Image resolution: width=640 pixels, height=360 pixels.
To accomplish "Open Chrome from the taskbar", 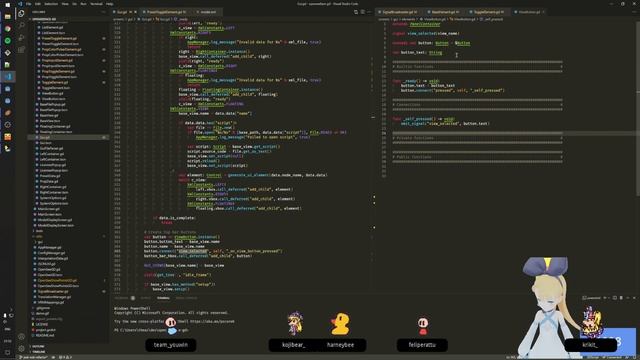I will pos(7,29).
